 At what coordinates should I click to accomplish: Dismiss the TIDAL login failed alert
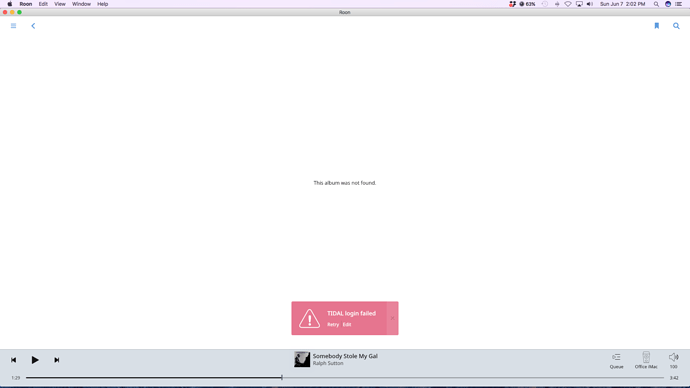[x=393, y=318]
